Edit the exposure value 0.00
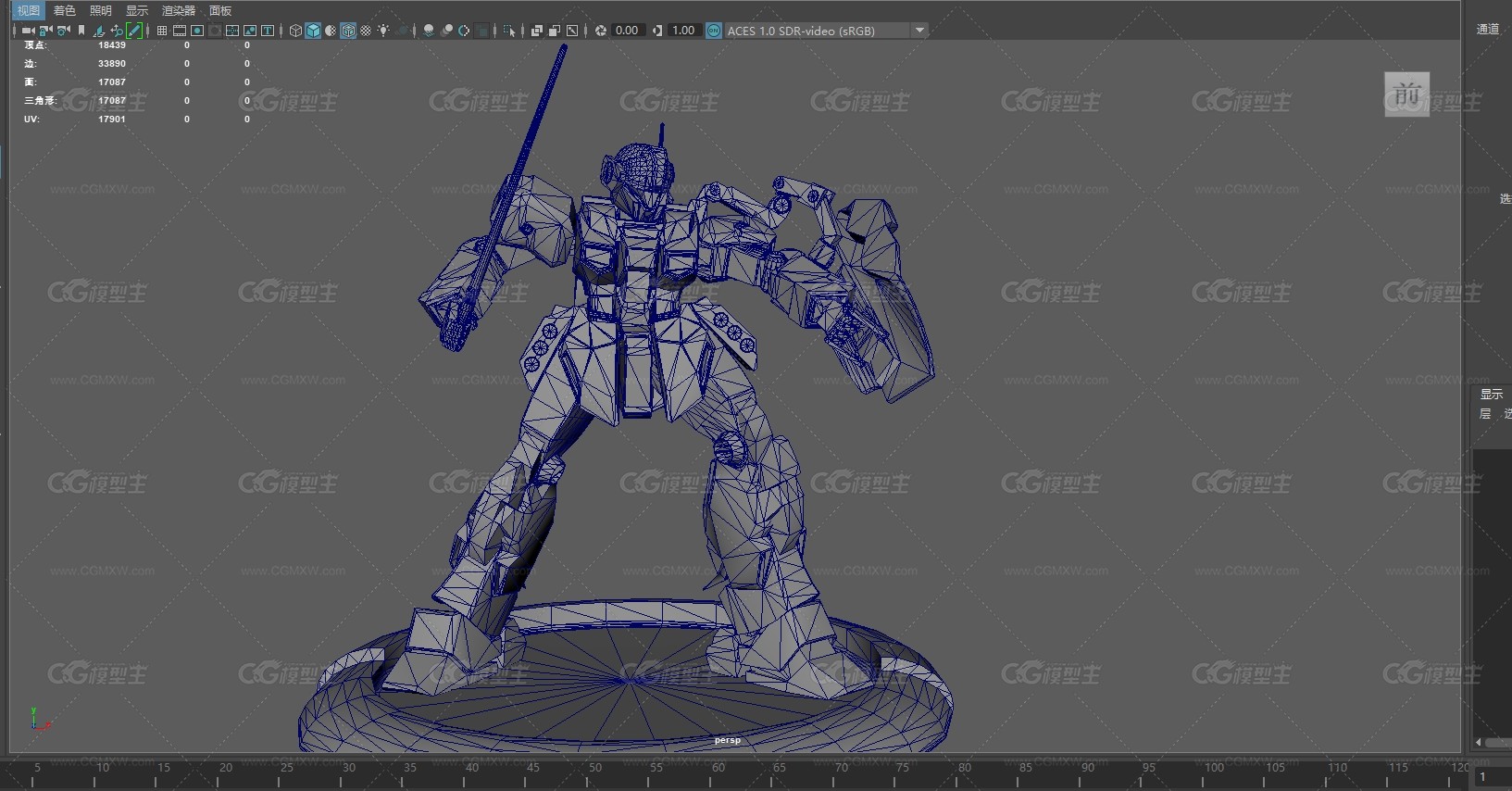 pyautogui.click(x=627, y=31)
